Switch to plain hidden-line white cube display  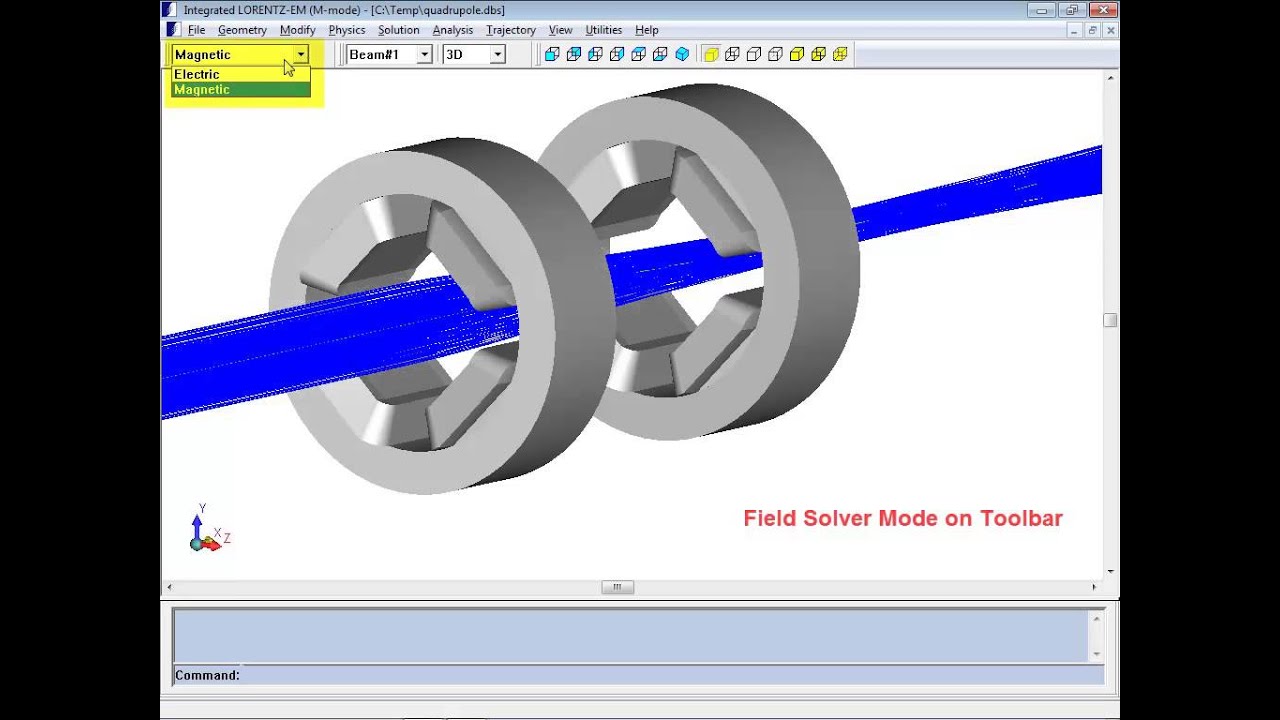click(x=754, y=54)
